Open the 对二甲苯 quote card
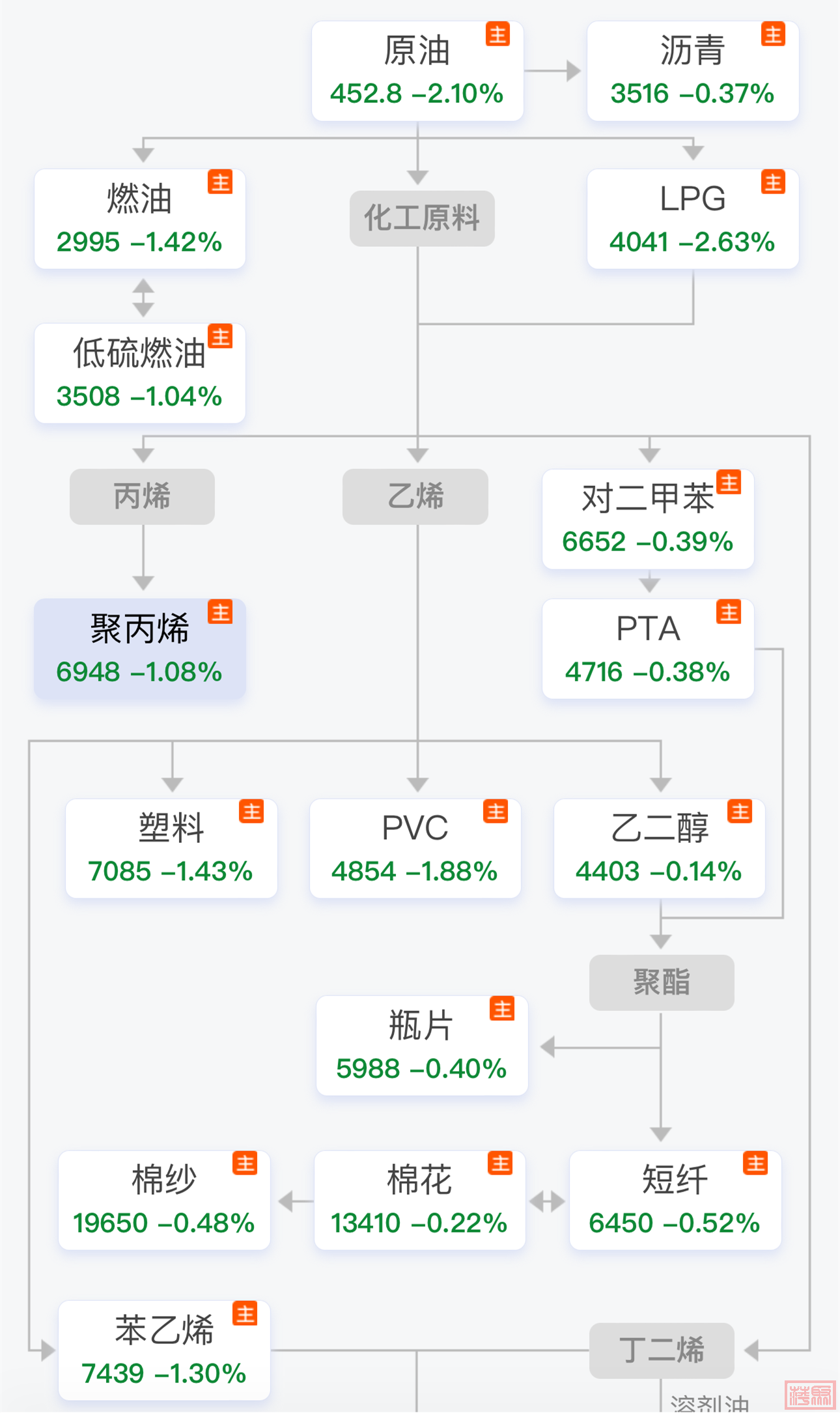The image size is (840, 1413). (648, 519)
